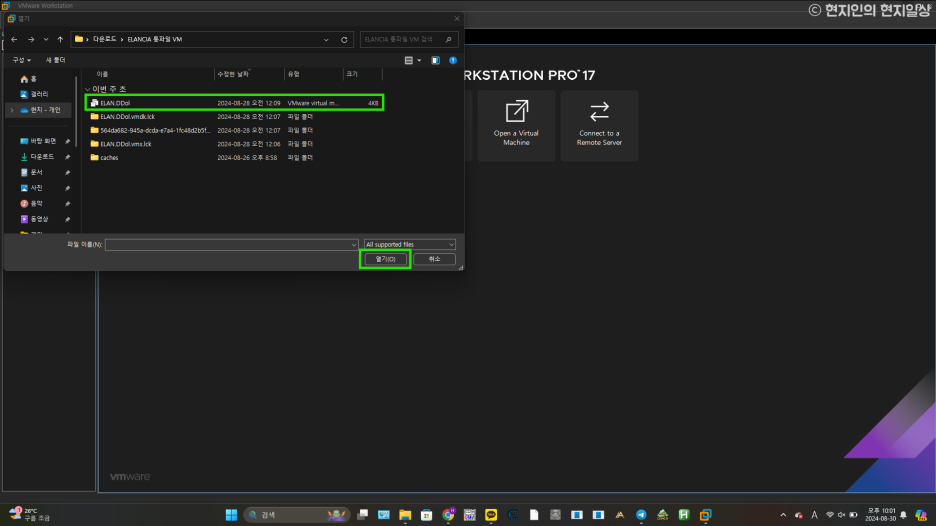Select the ELAN.DDol VMware virtual machine file
The height and width of the screenshot is (526, 936).
tap(235, 103)
